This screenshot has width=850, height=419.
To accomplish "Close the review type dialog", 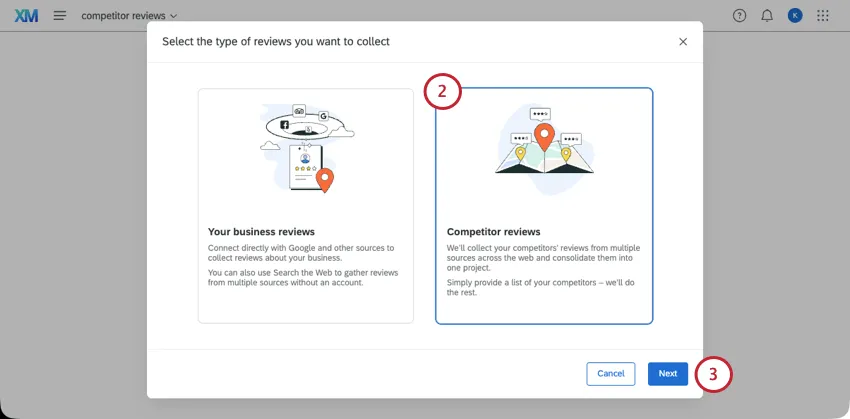I will tap(683, 42).
